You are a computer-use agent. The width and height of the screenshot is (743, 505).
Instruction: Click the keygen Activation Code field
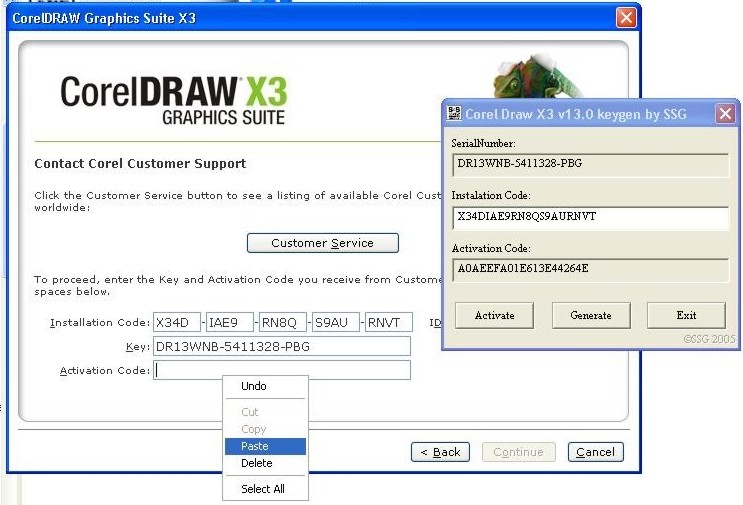(591, 270)
